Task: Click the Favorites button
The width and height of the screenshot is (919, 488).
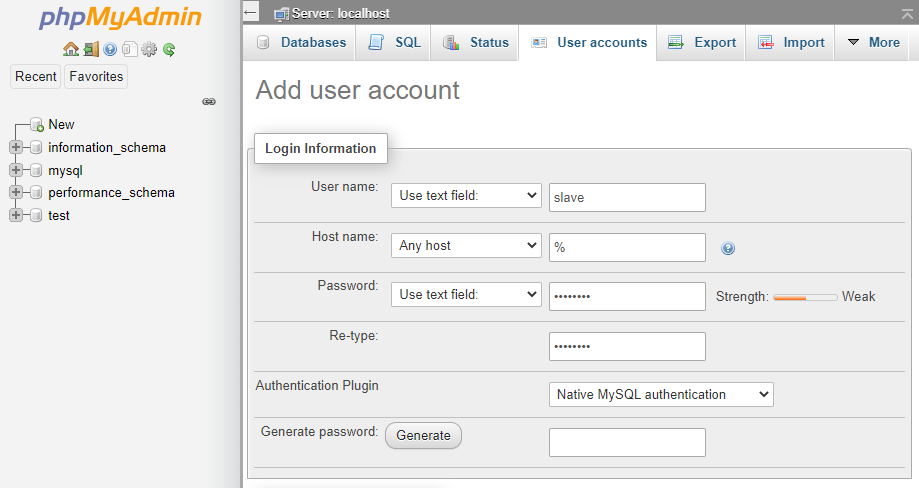Action: pos(96,77)
